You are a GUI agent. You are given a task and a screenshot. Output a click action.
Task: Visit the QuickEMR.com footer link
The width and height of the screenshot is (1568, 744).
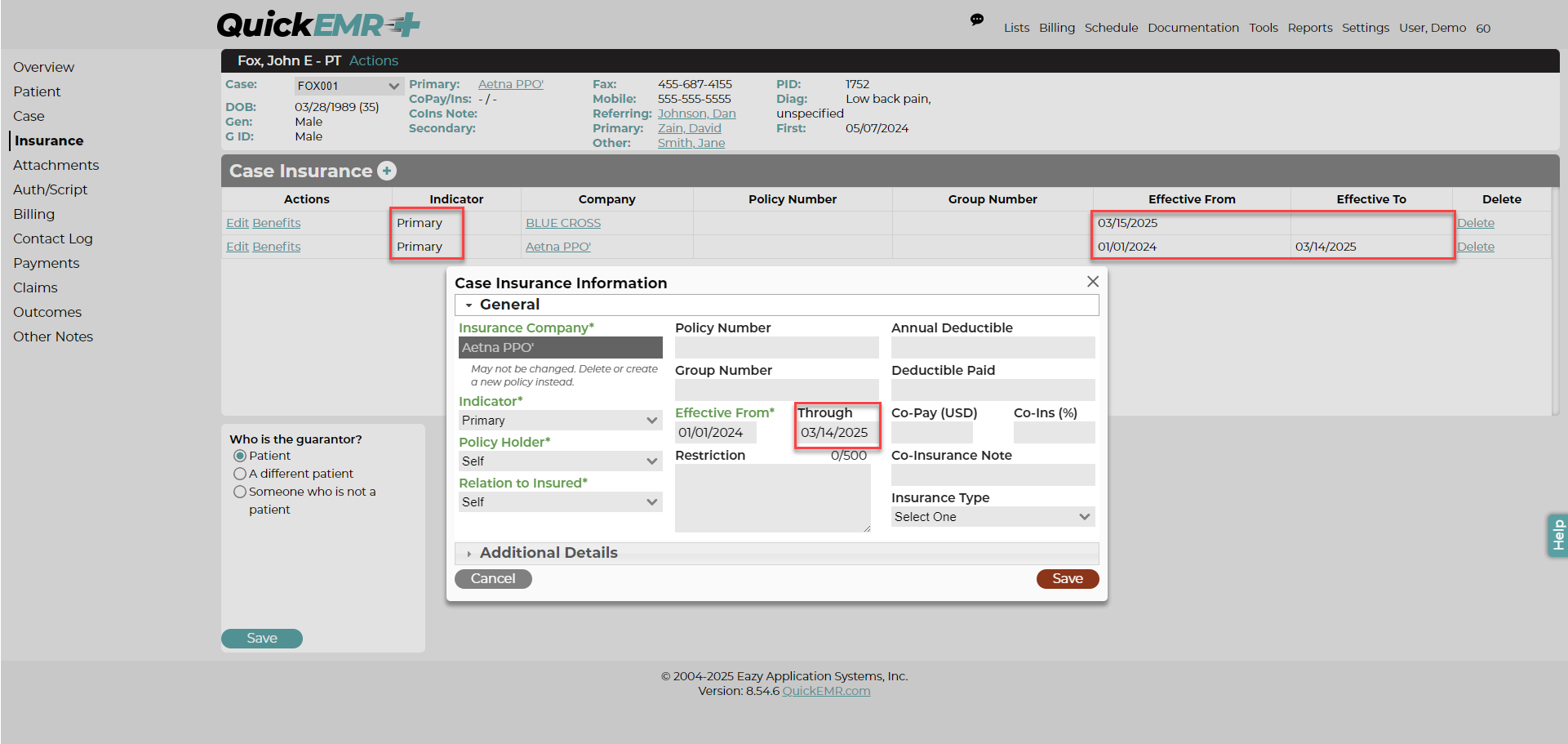tap(826, 691)
